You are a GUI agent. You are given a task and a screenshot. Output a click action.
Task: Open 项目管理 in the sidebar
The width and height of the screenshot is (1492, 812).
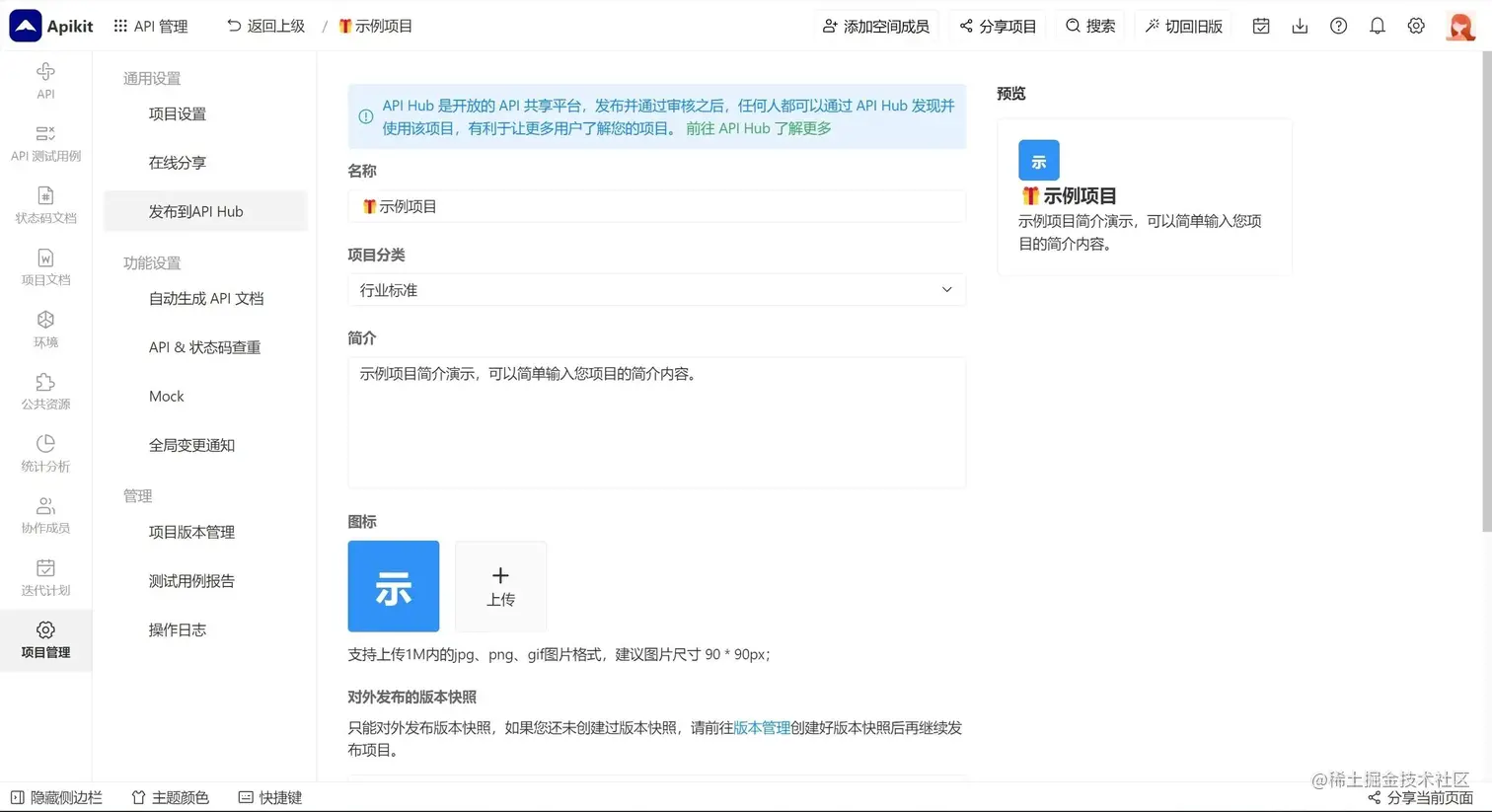pos(45,640)
